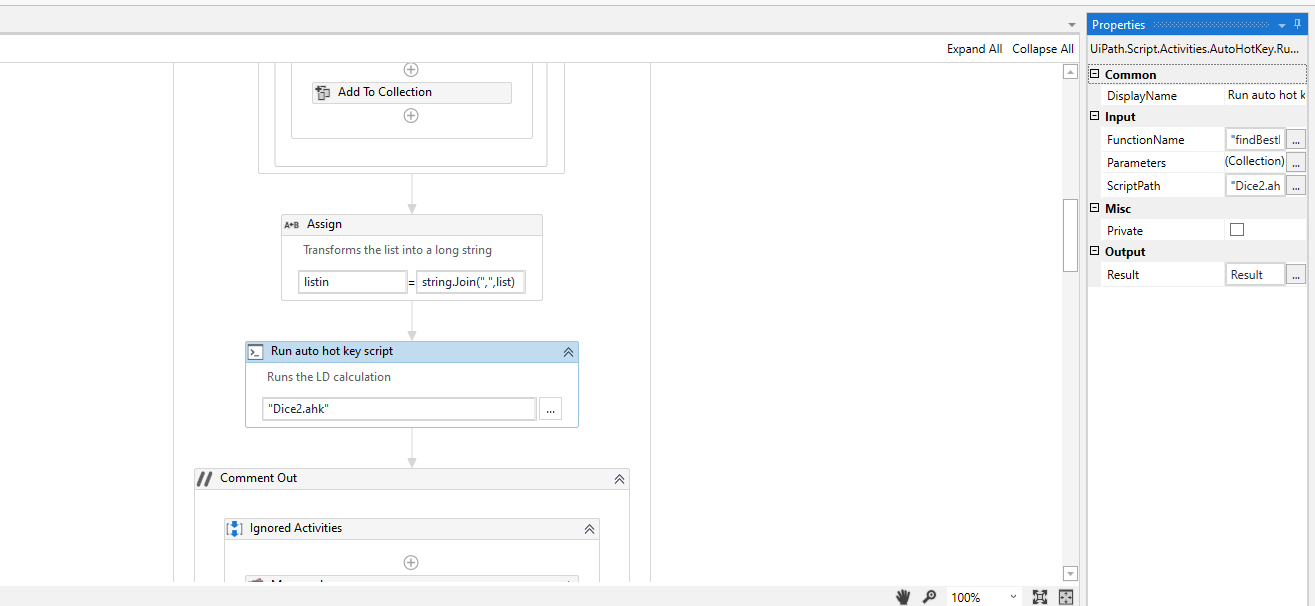Toggle the Private checkbox
The width and height of the screenshot is (1315, 606).
(x=1237, y=230)
